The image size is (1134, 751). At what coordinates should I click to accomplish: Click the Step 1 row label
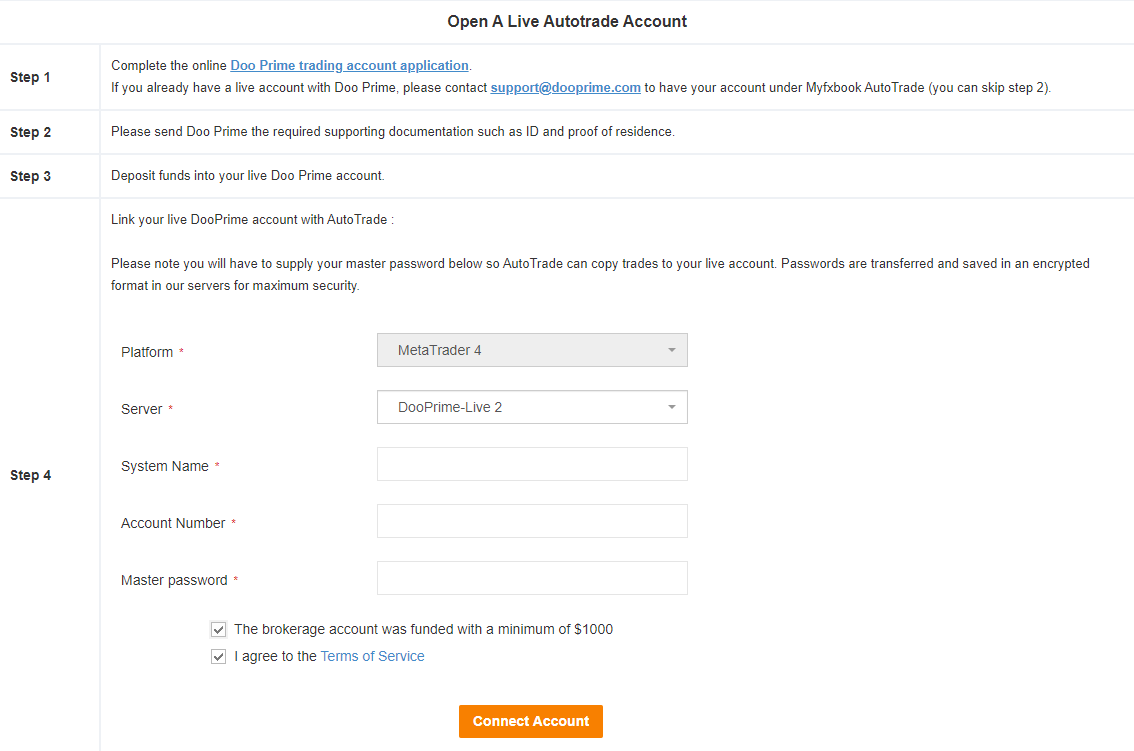point(31,77)
